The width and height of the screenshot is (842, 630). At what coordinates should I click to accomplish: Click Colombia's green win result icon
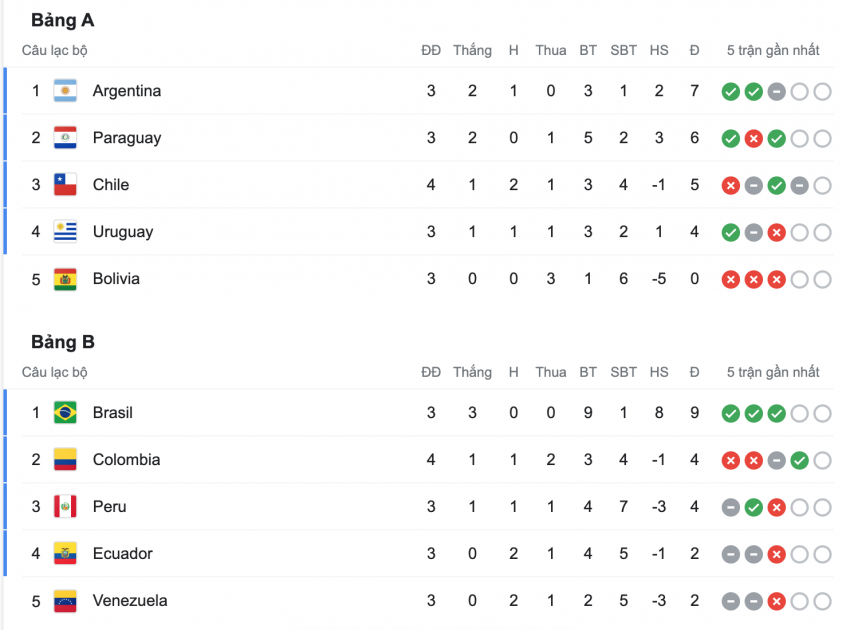pos(799,461)
